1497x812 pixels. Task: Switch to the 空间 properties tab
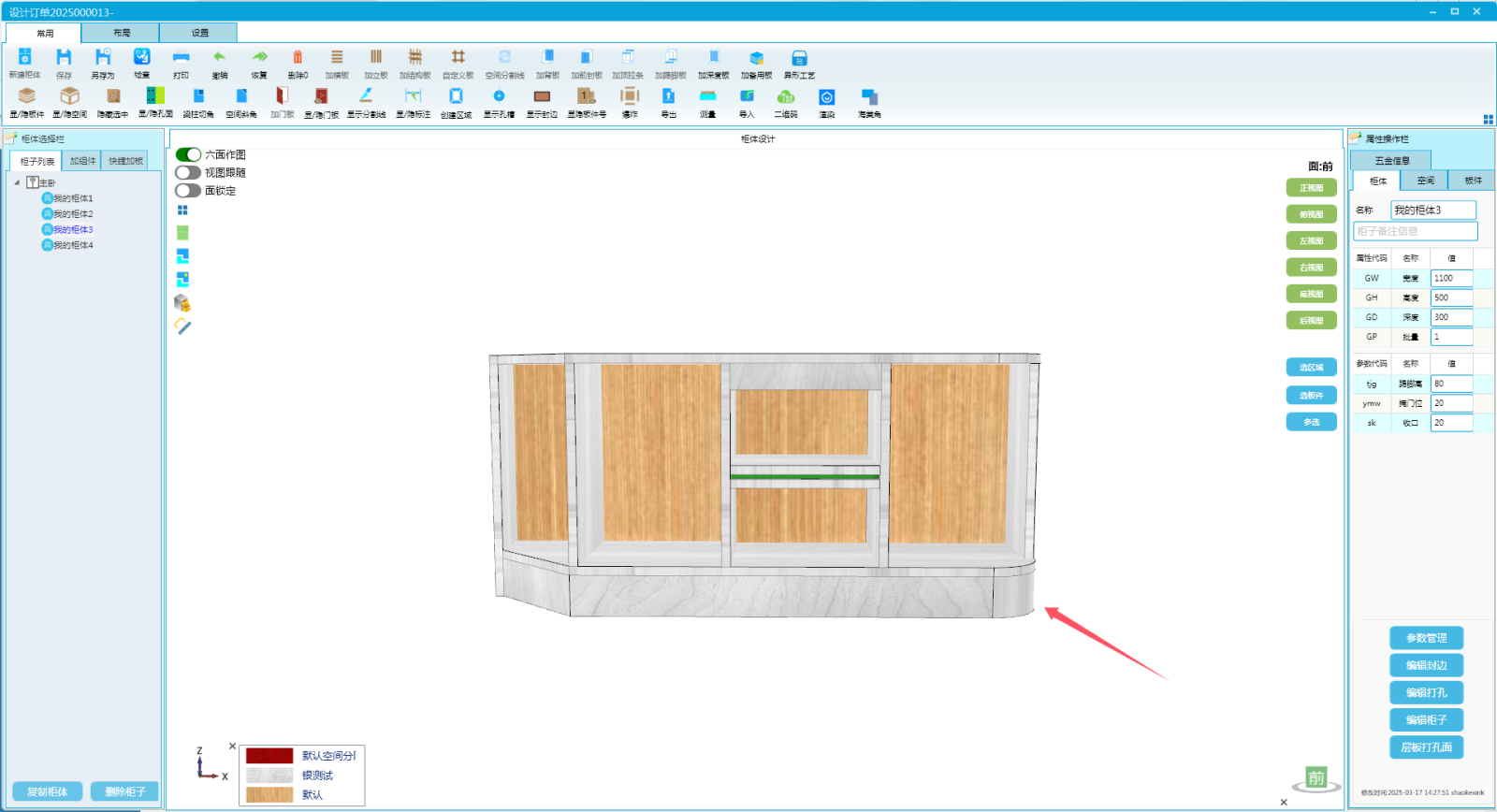click(1425, 181)
